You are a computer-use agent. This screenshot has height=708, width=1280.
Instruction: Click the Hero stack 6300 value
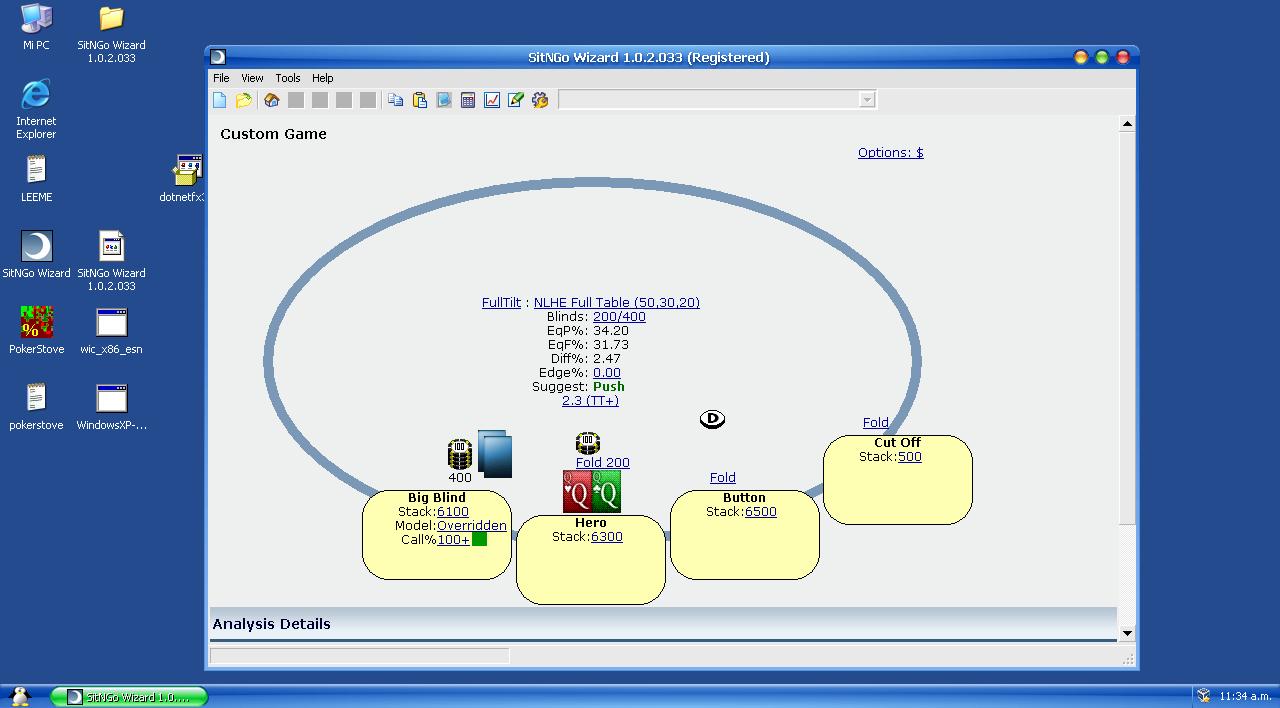tap(607, 537)
